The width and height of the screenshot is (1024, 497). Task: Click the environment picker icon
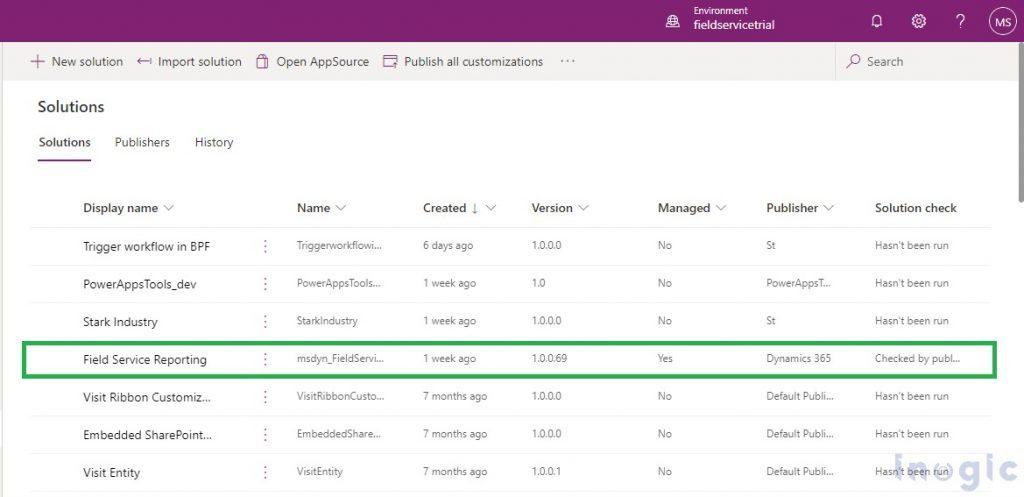[x=673, y=21]
